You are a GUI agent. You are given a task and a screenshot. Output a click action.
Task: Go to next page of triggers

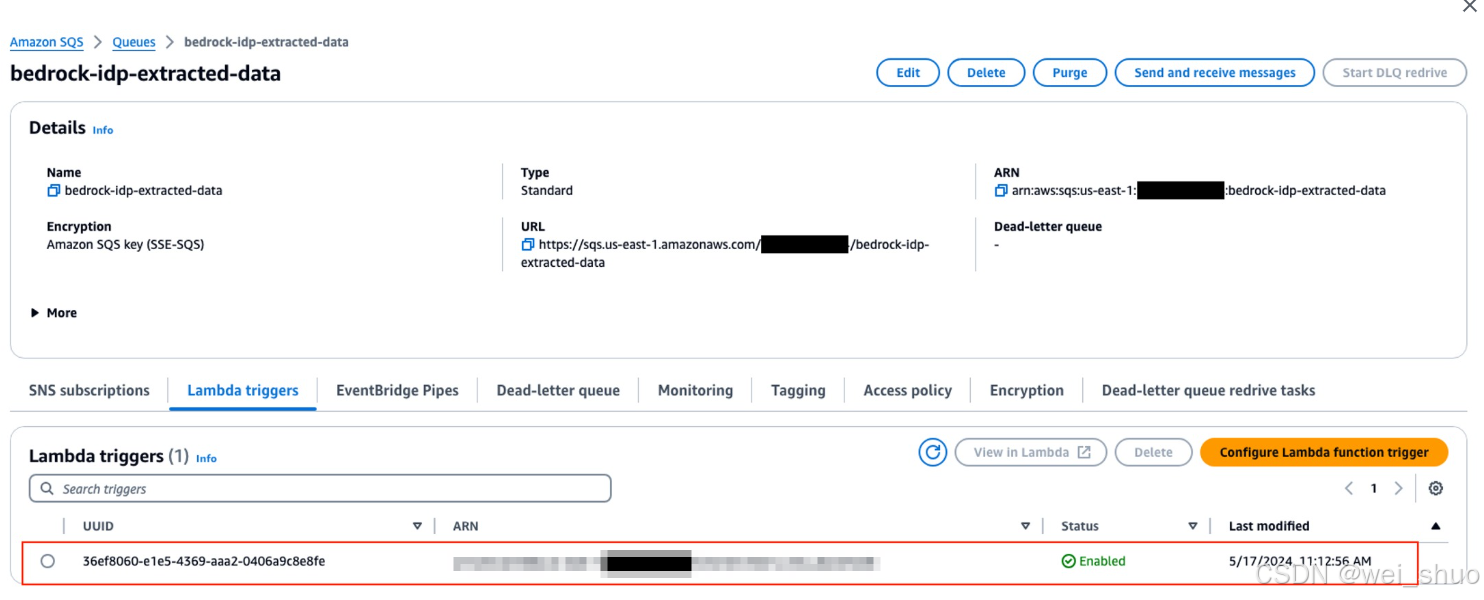1398,488
